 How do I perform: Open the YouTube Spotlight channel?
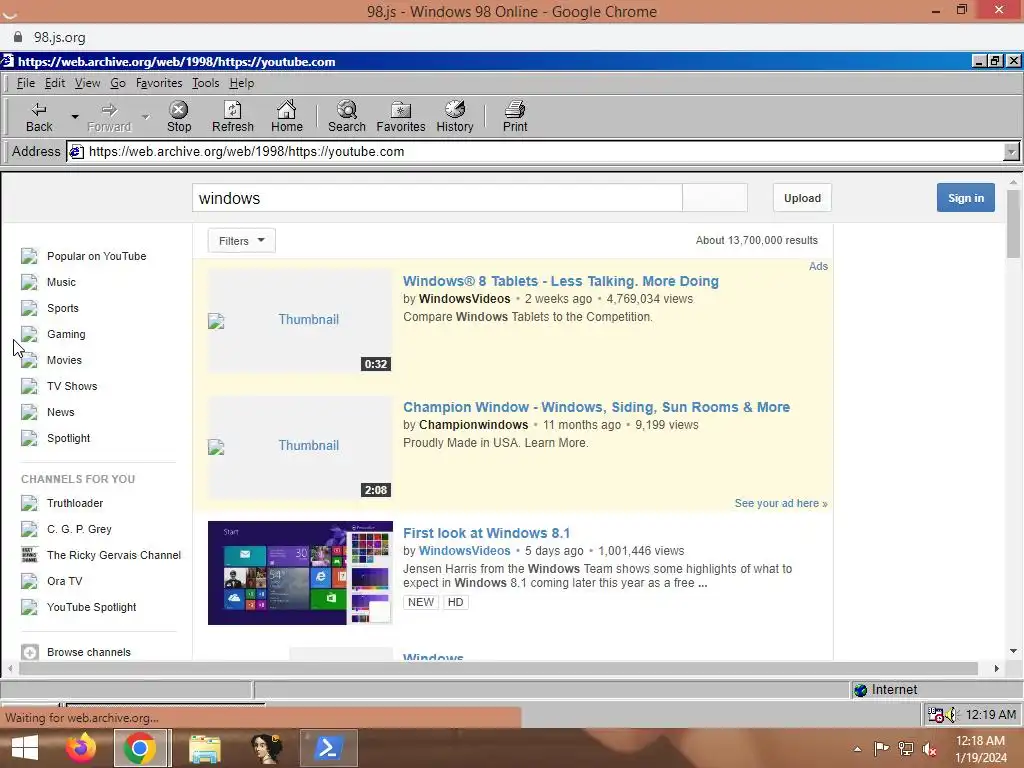tap(91, 607)
